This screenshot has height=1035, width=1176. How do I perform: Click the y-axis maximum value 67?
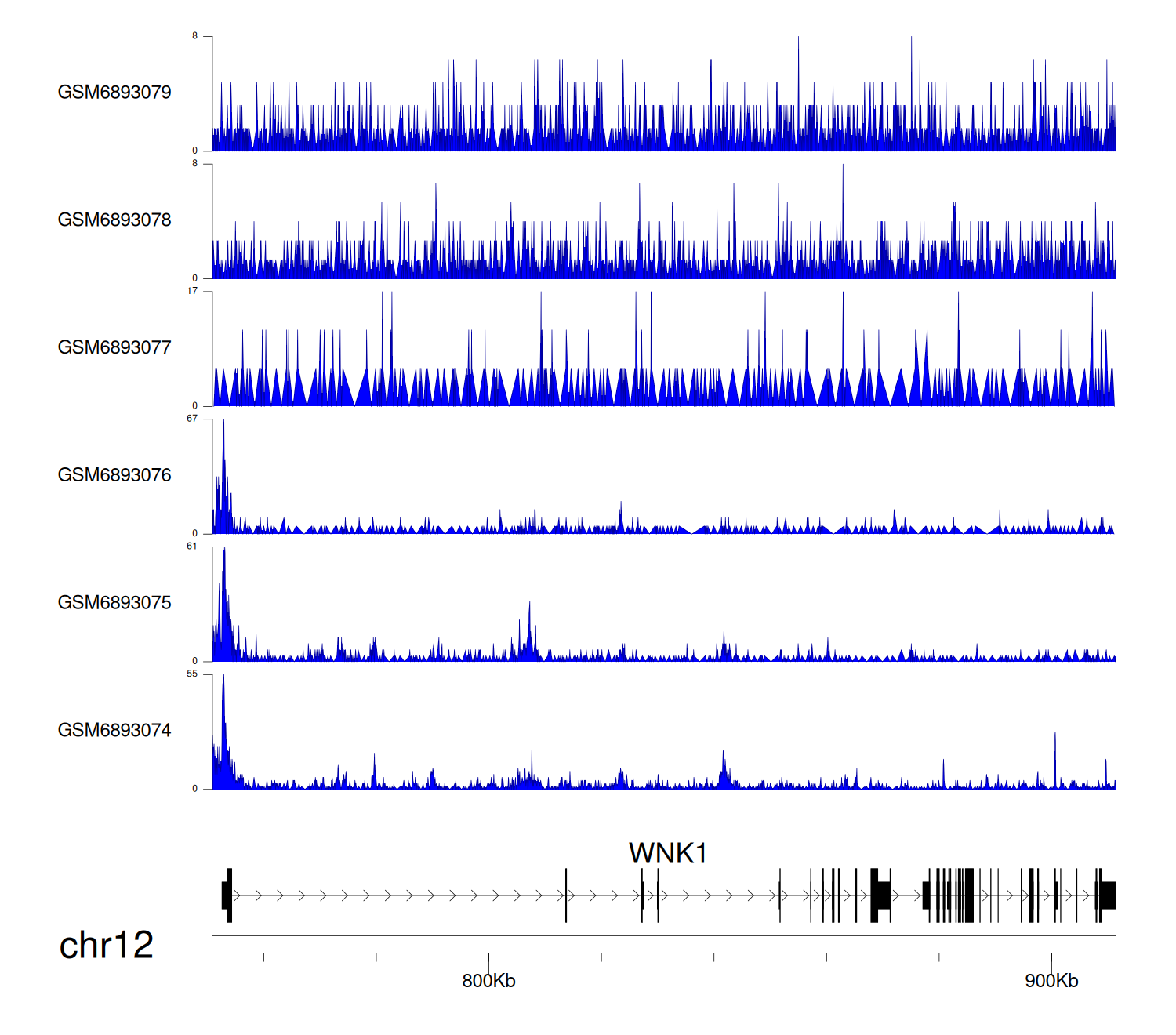(x=192, y=419)
